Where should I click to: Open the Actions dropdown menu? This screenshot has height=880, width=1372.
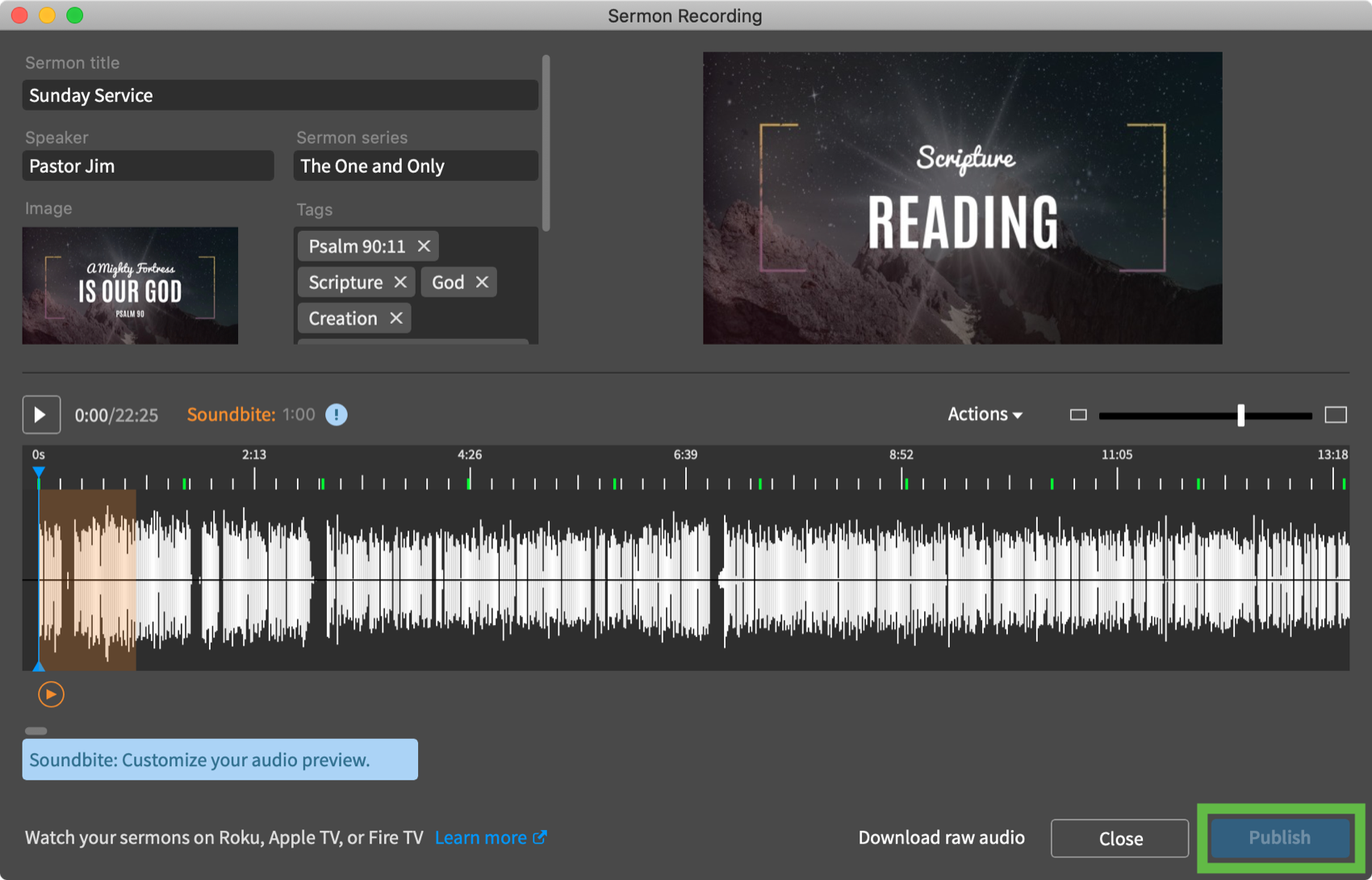click(985, 414)
